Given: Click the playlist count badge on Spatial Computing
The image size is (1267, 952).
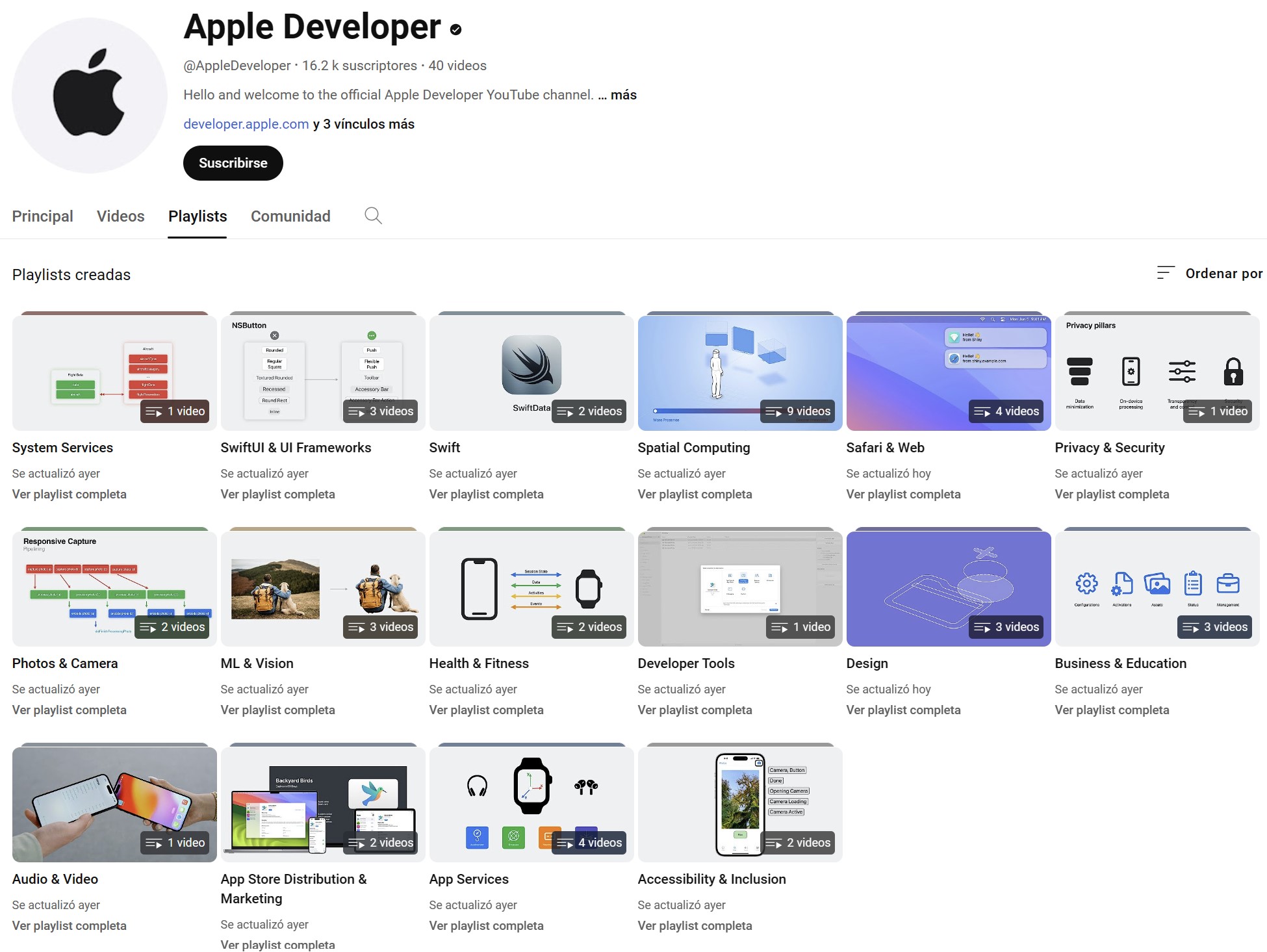Looking at the screenshot, I should pos(798,411).
